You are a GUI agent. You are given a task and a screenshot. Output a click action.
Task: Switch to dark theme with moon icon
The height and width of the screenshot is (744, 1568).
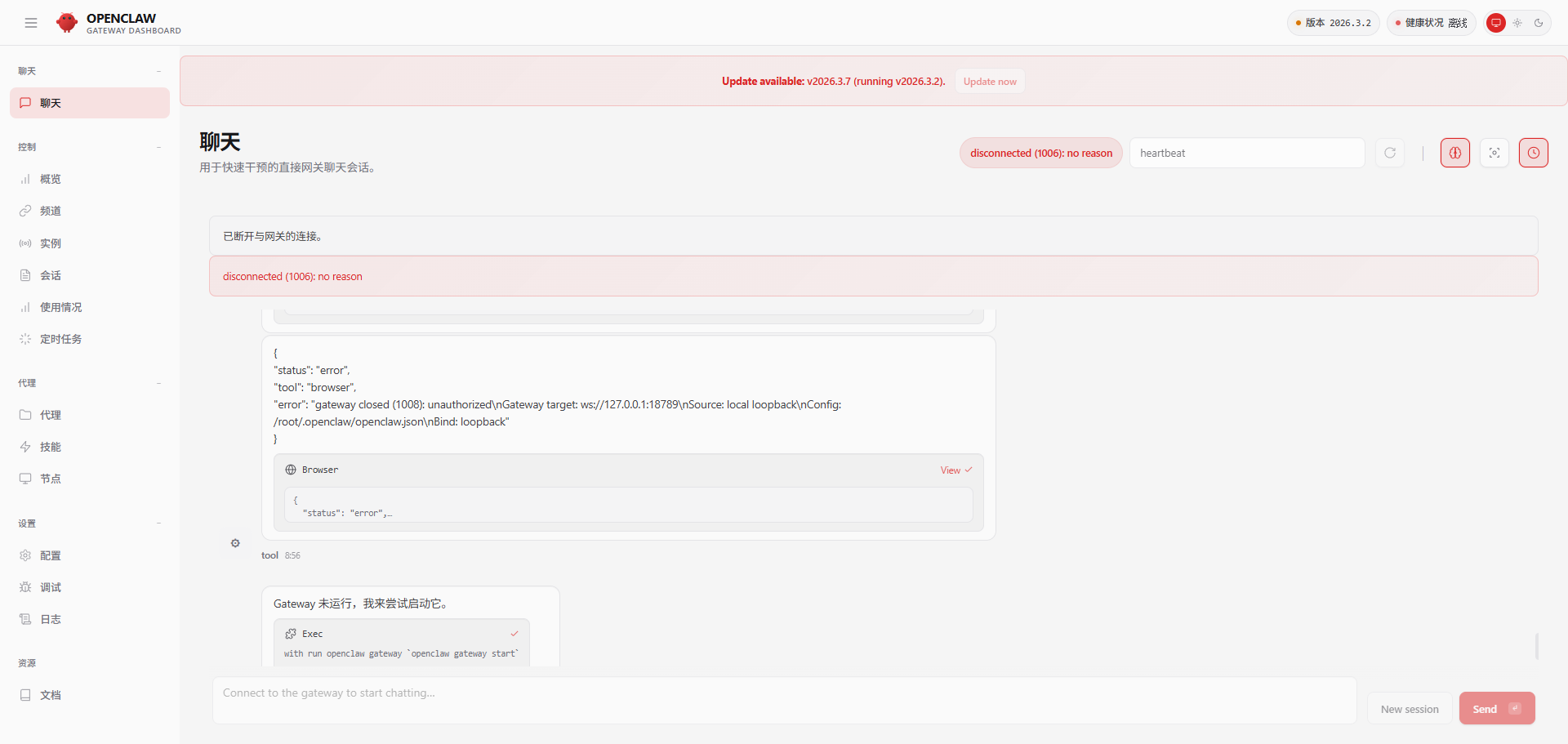tap(1539, 23)
